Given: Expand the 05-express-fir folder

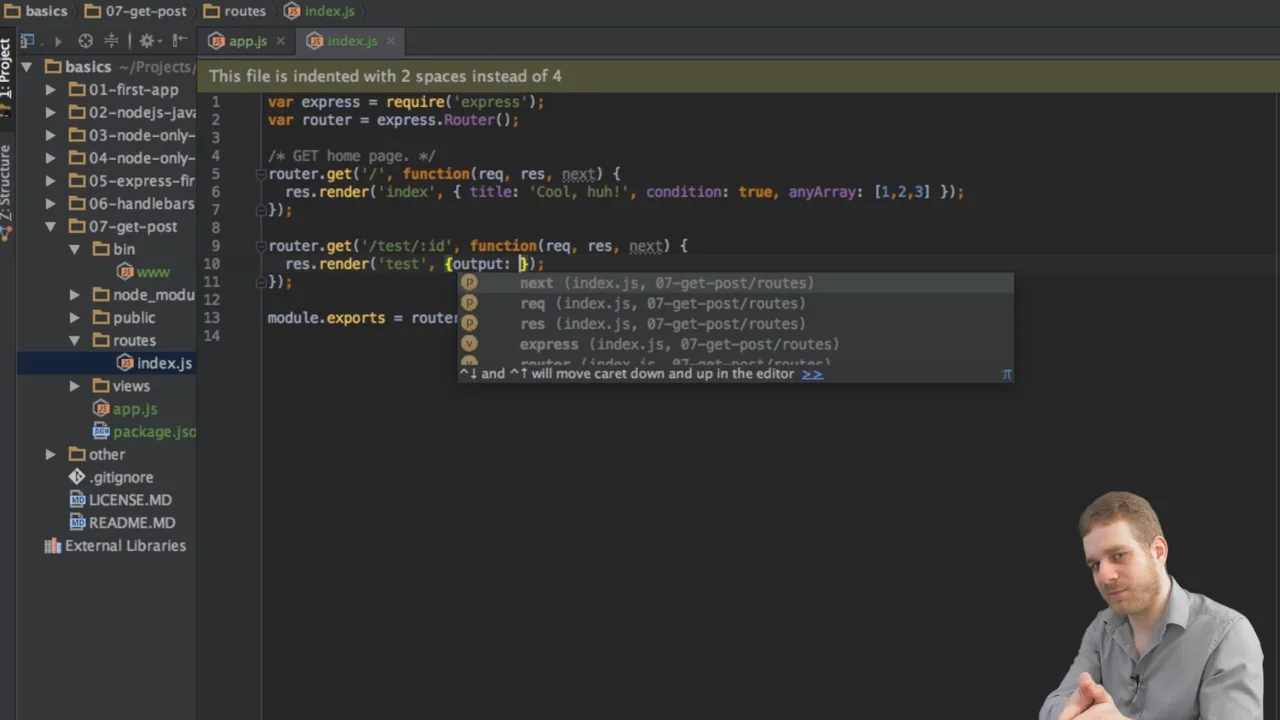Looking at the screenshot, I should click(51, 181).
